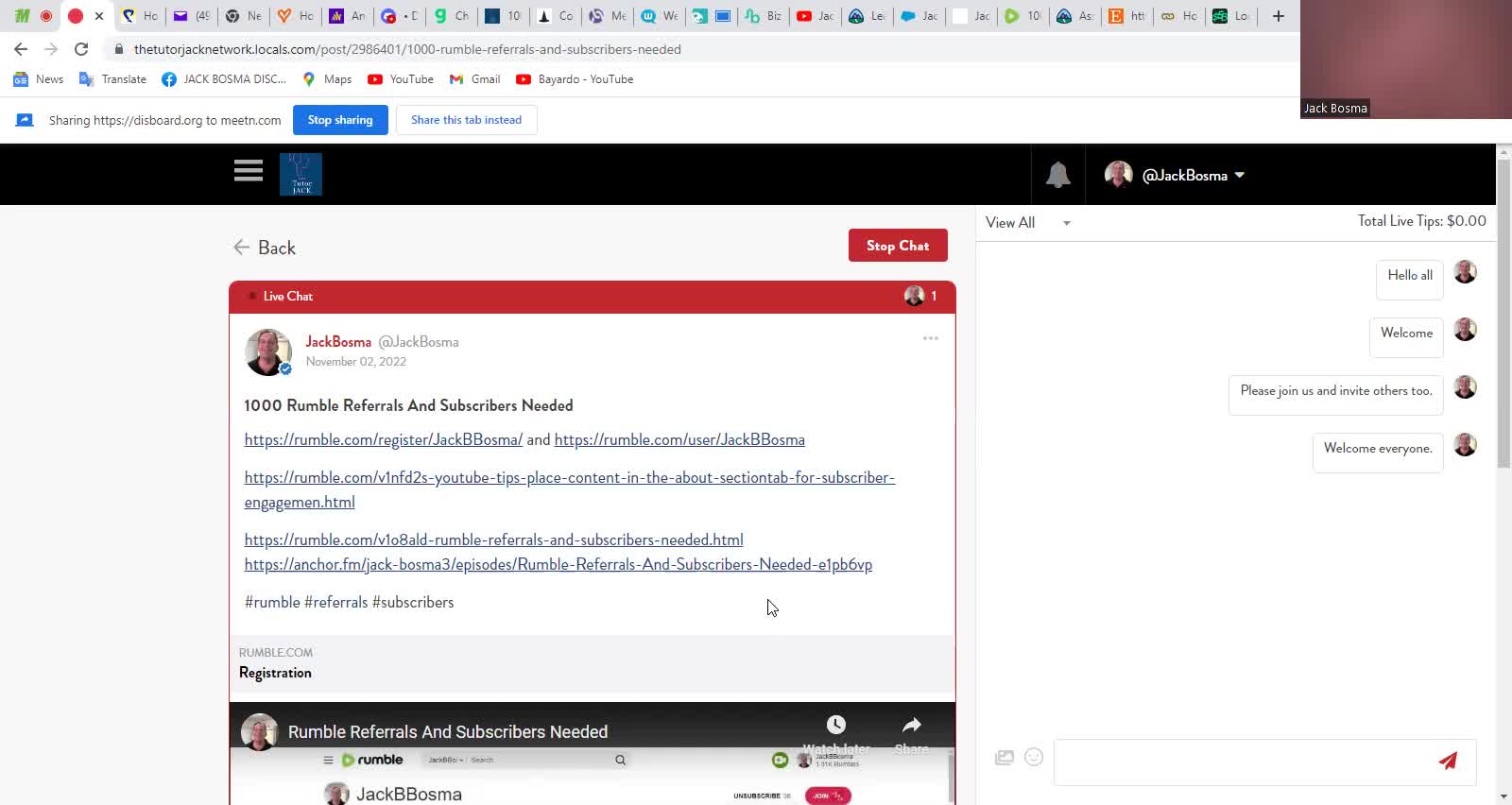Viewport: 1512px width, 805px height.
Task: Click the Share arrow icon on video
Action: click(912, 725)
